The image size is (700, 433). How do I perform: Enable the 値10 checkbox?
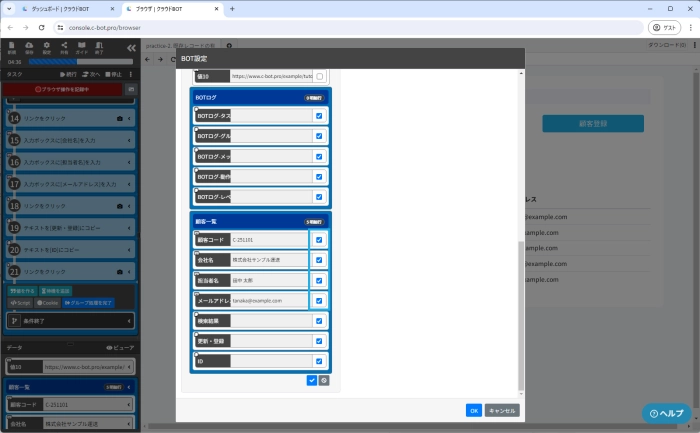click(319, 76)
